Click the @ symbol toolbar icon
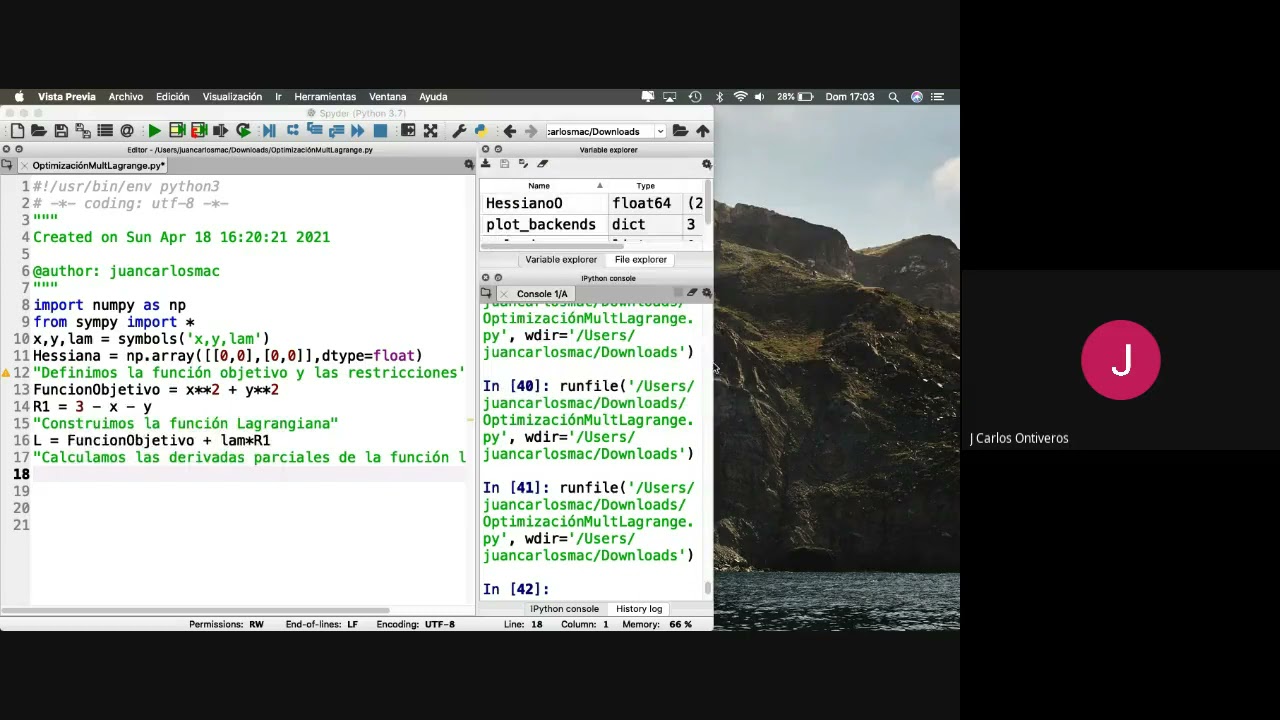Image resolution: width=1280 pixels, height=720 pixels. tap(127, 131)
